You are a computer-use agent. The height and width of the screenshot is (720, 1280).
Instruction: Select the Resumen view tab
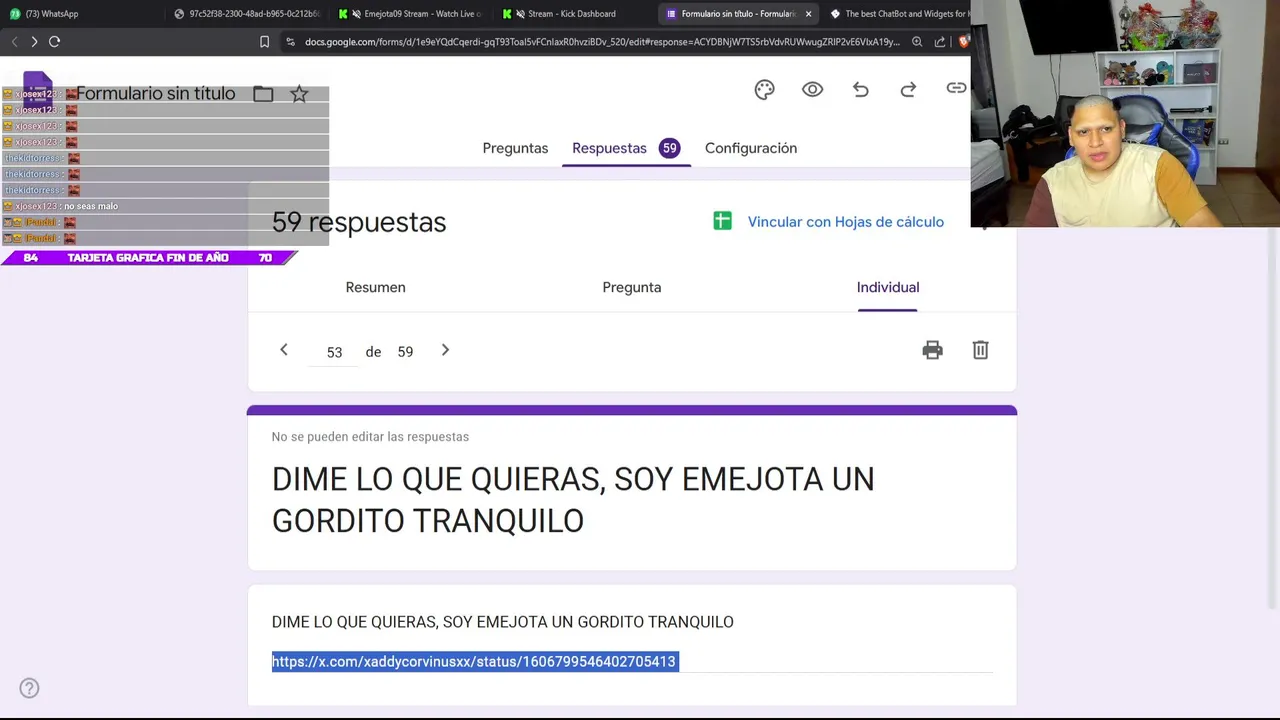pyautogui.click(x=375, y=287)
